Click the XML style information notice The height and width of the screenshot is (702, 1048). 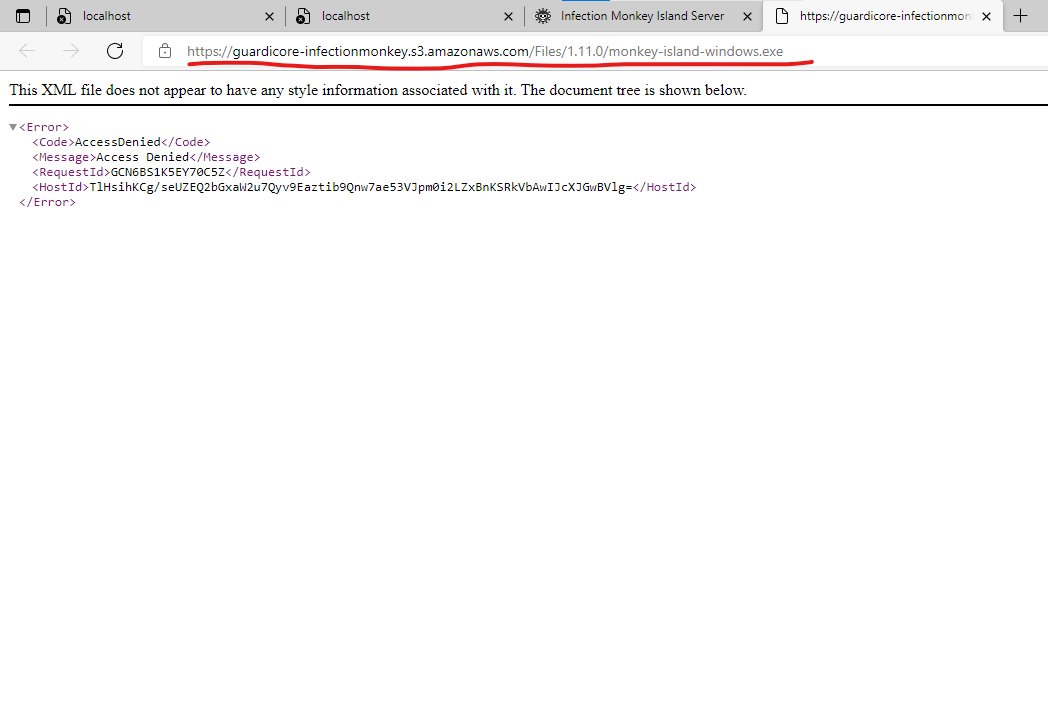[378, 90]
